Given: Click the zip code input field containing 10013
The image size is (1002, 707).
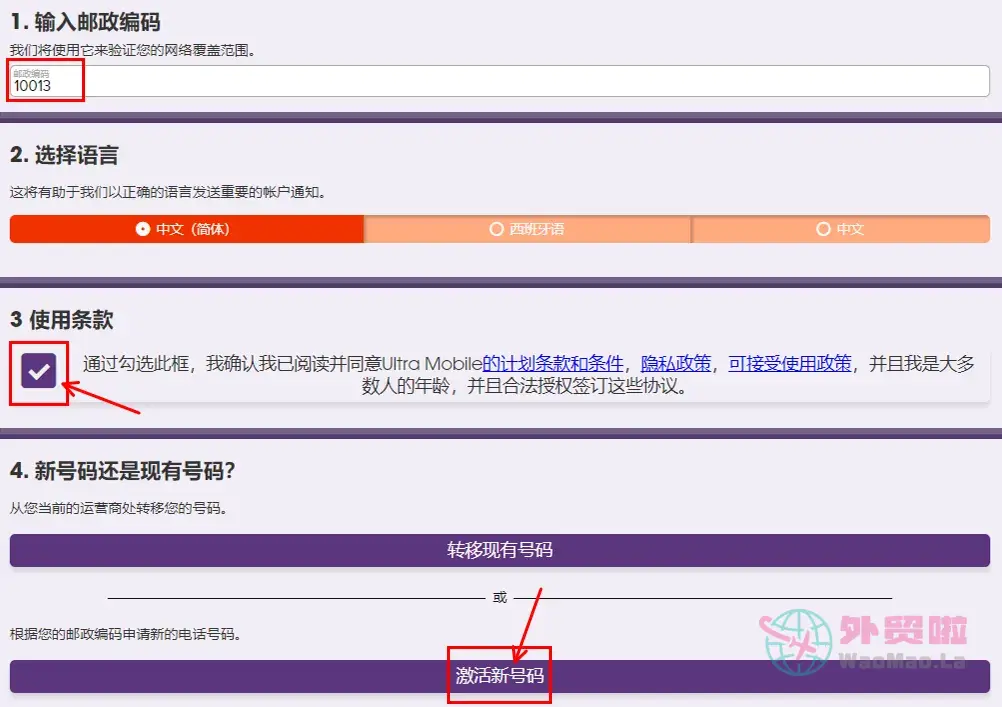Looking at the screenshot, I should click(500, 86).
